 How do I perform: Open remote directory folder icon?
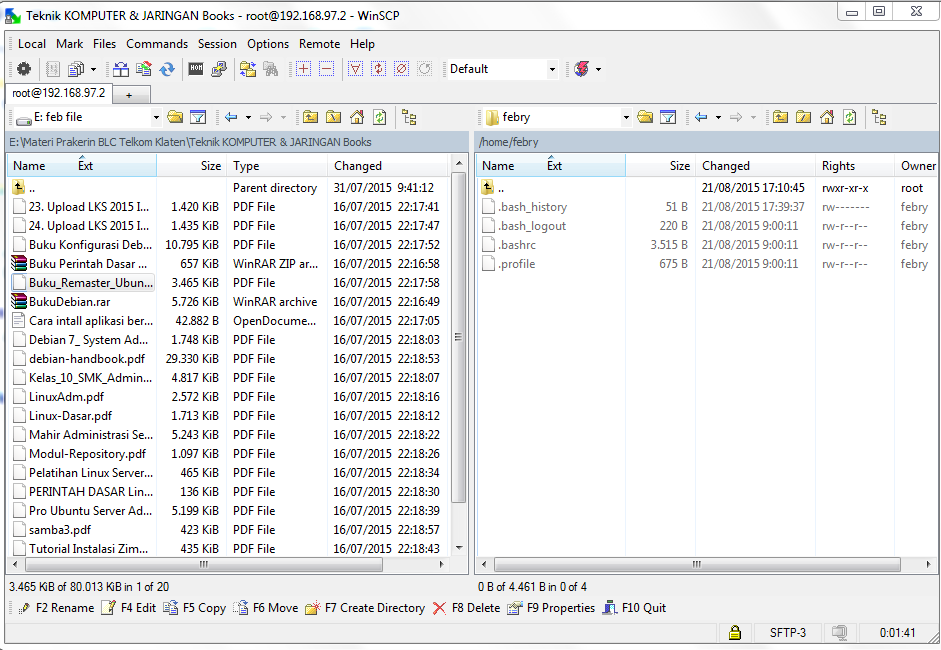[x=645, y=117]
